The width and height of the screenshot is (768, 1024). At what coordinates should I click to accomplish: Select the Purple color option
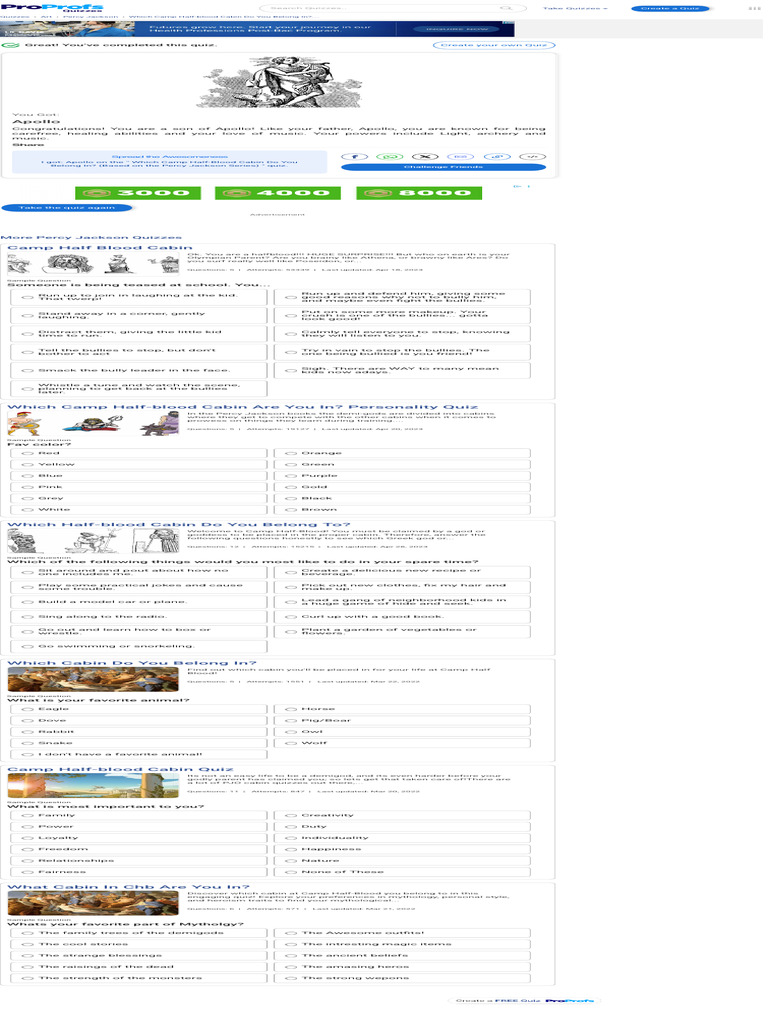(402, 475)
